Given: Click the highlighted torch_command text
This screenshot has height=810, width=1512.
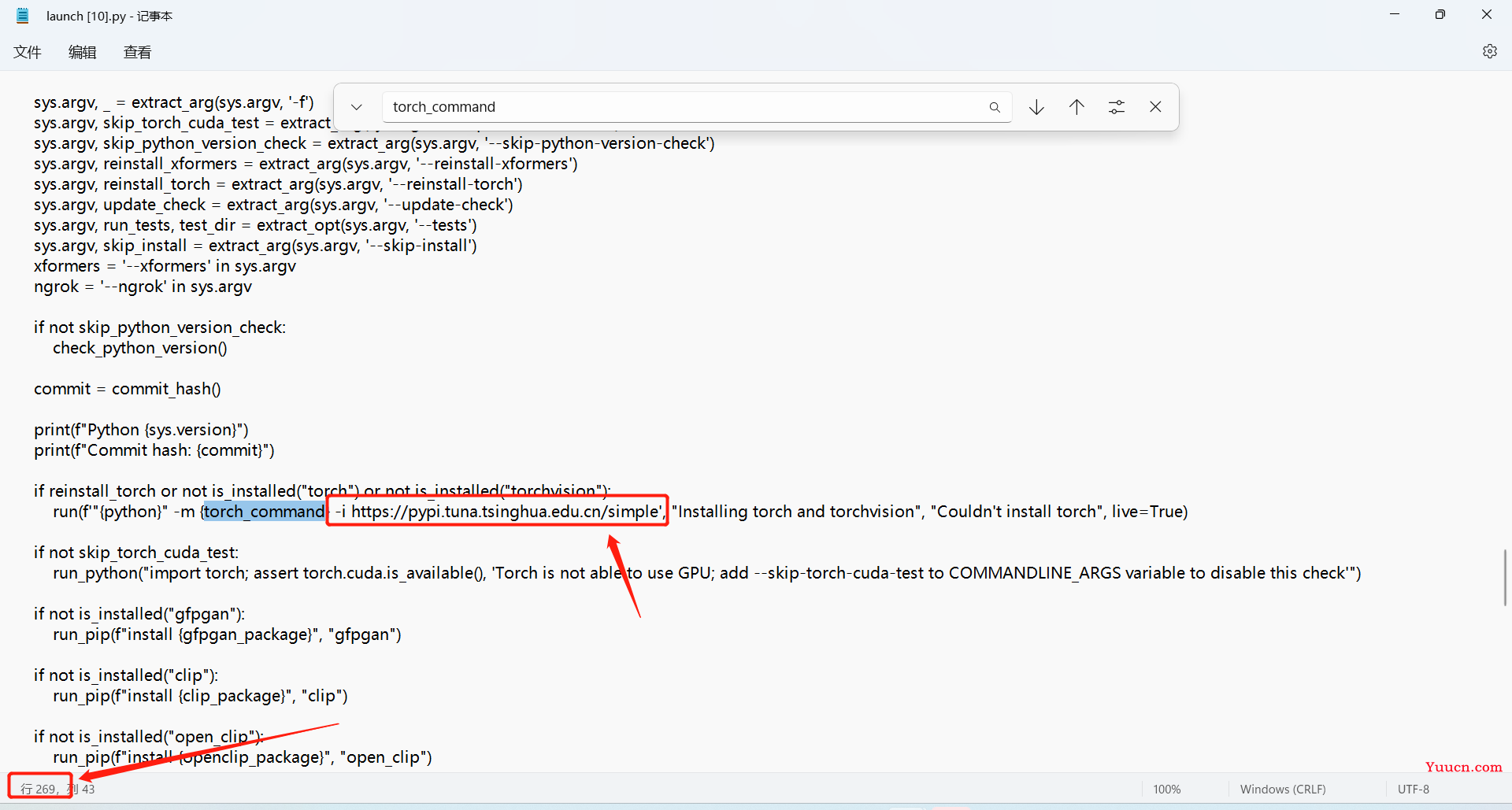Looking at the screenshot, I should [265, 512].
